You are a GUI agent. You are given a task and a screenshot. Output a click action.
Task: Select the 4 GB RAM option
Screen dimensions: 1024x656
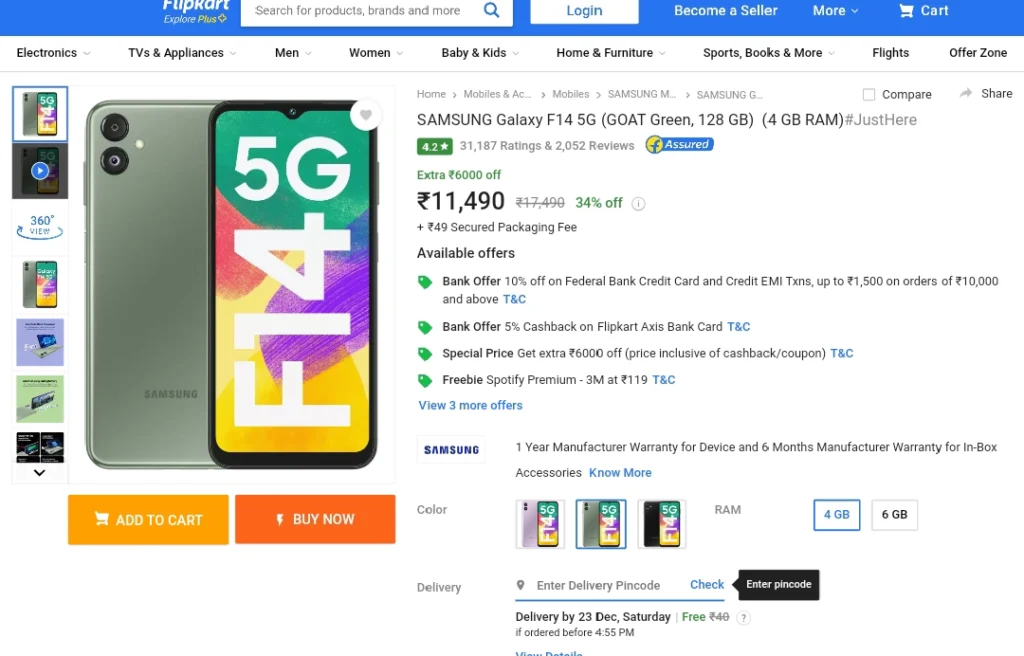tap(837, 515)
